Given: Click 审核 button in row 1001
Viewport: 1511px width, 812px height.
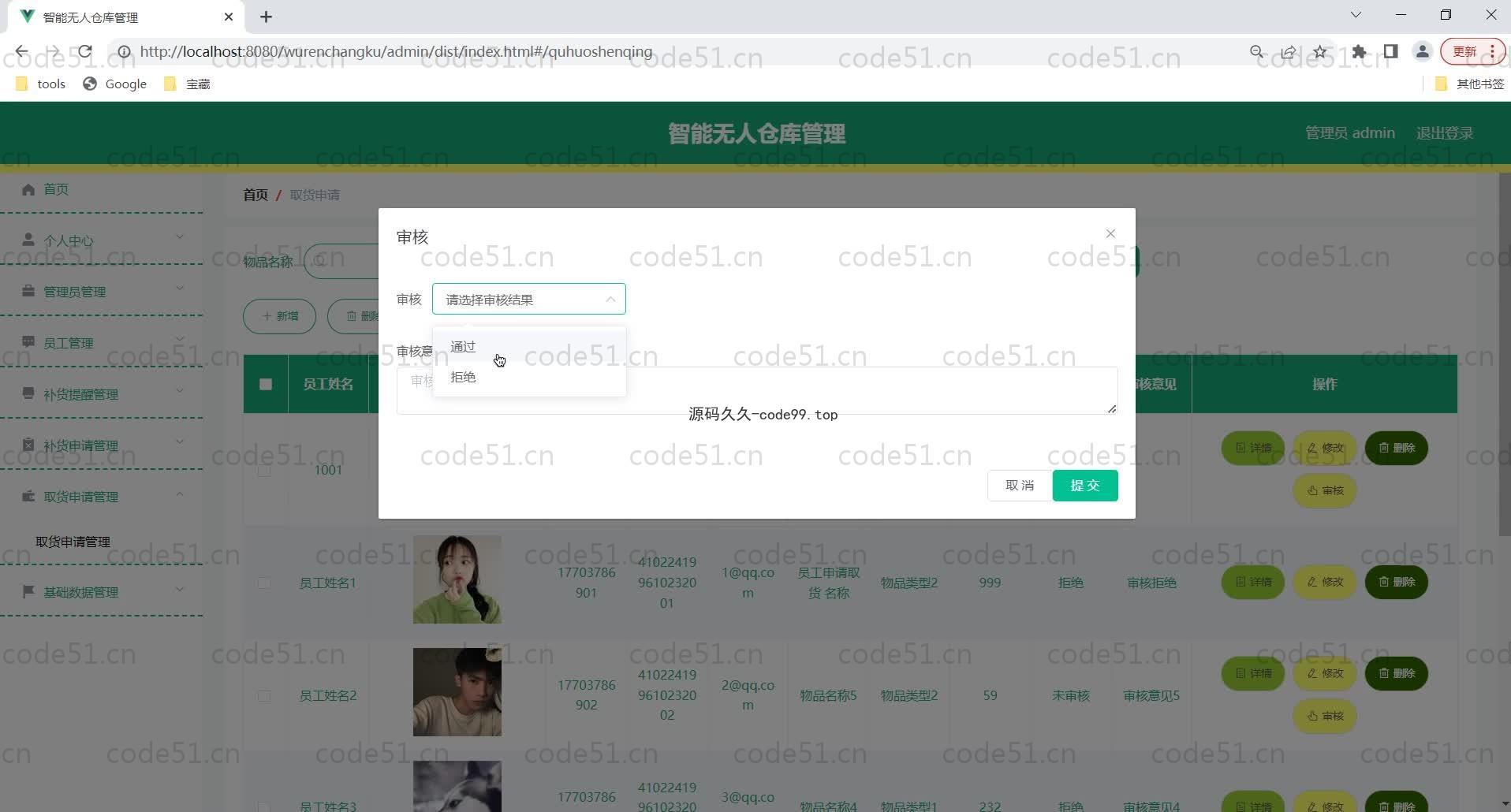Looking at the screenshot, I should (x=1325, y=490).
